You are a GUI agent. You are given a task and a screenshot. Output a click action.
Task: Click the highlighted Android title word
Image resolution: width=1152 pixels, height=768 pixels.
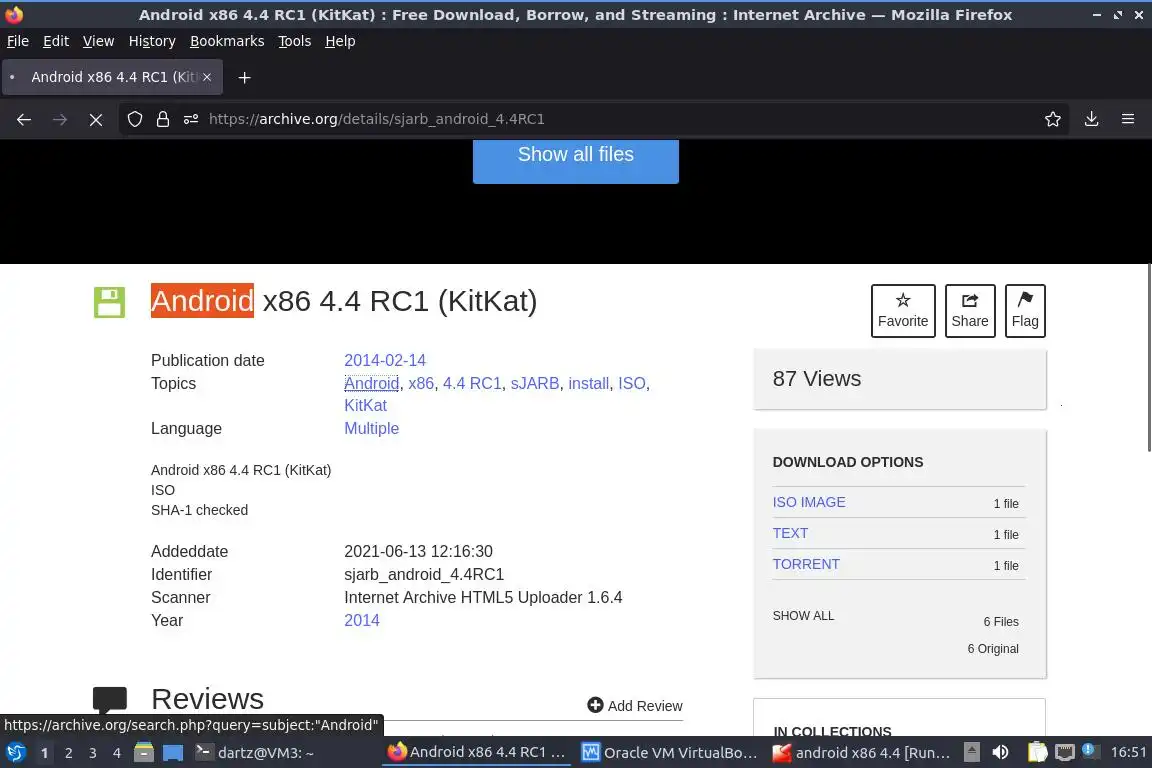click(x=202, y=301)
